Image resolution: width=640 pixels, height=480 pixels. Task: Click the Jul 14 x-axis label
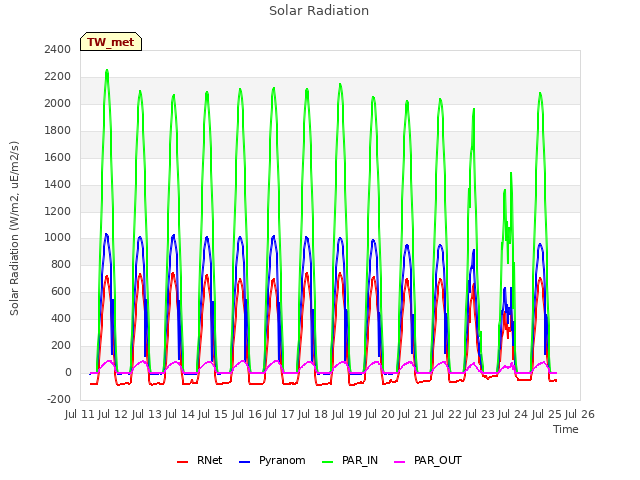coord(180,414)
